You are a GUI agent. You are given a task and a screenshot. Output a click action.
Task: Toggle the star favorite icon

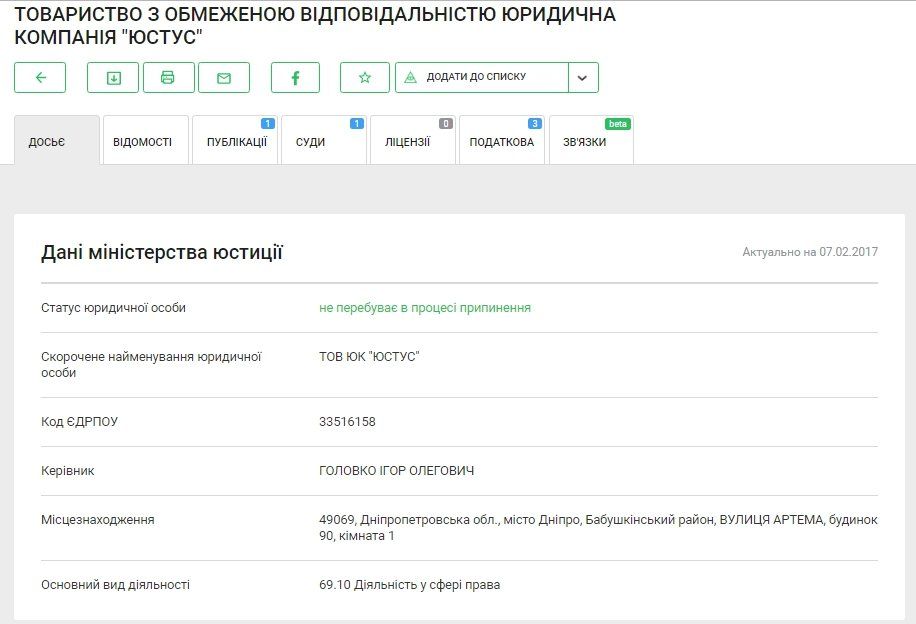365,77
